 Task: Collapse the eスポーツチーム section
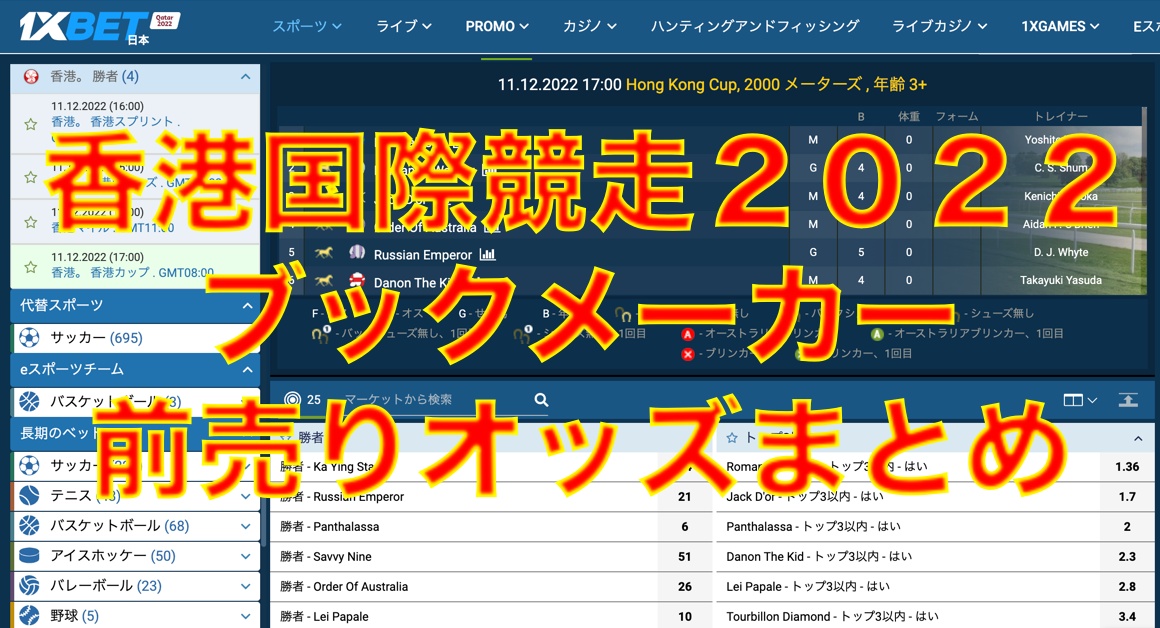pos(247,369)
